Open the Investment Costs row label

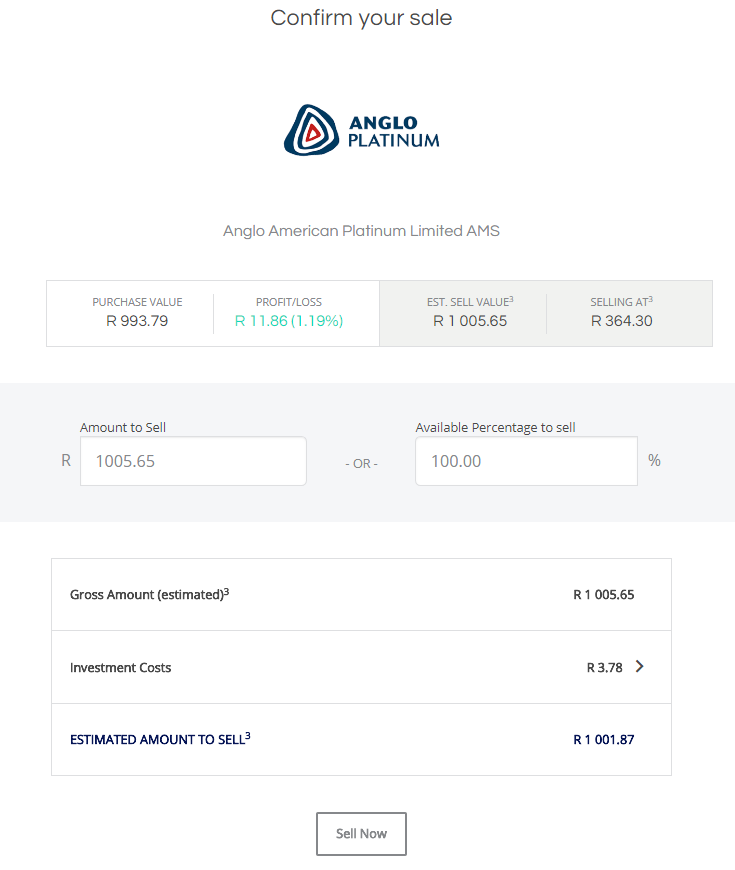(x=120, y=667)
